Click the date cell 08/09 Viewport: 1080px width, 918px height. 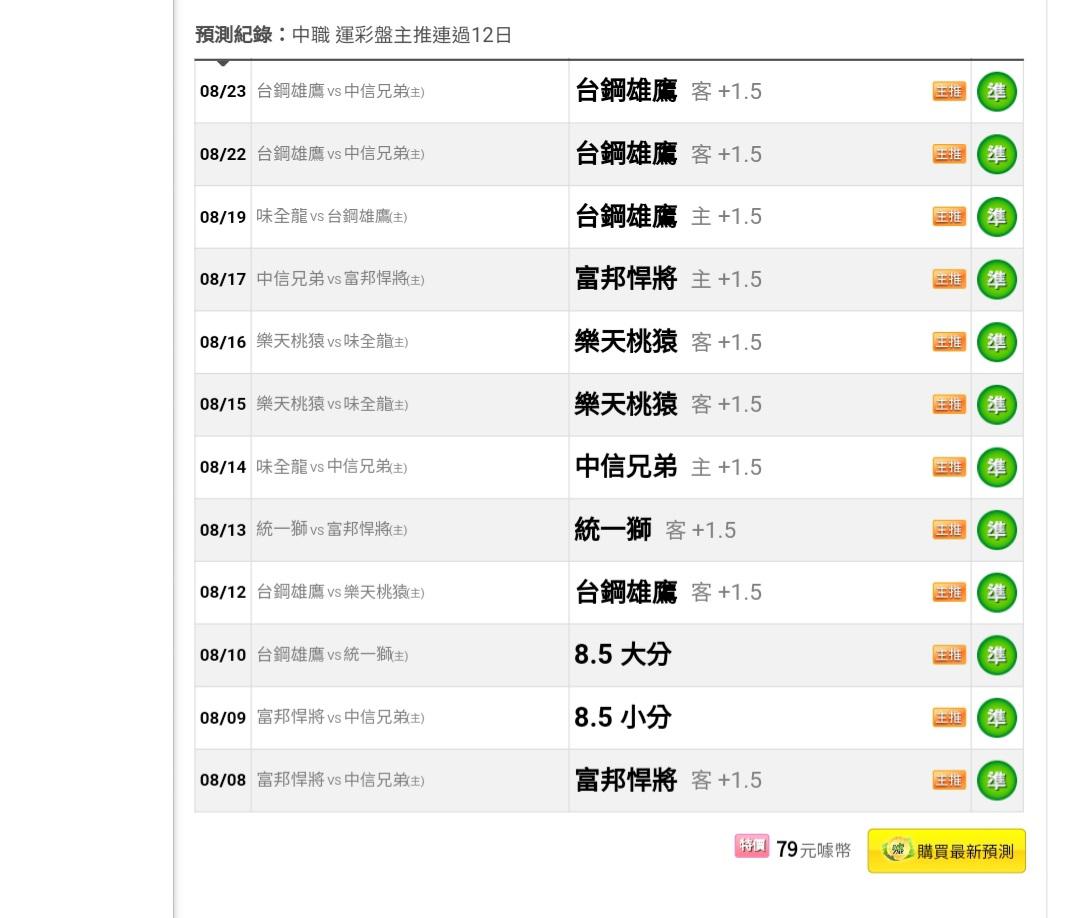[x=222, y=718]
